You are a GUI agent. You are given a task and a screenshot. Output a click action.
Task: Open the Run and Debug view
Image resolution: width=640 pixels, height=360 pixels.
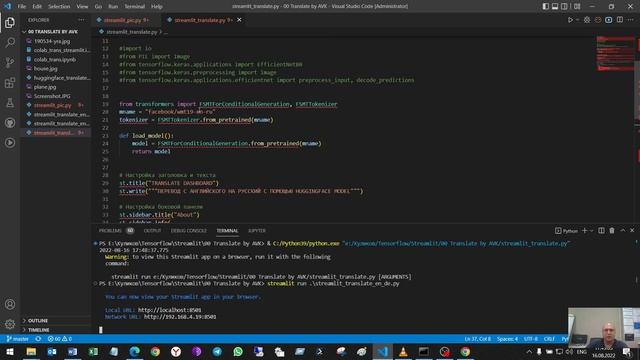[x=10, y=142]
